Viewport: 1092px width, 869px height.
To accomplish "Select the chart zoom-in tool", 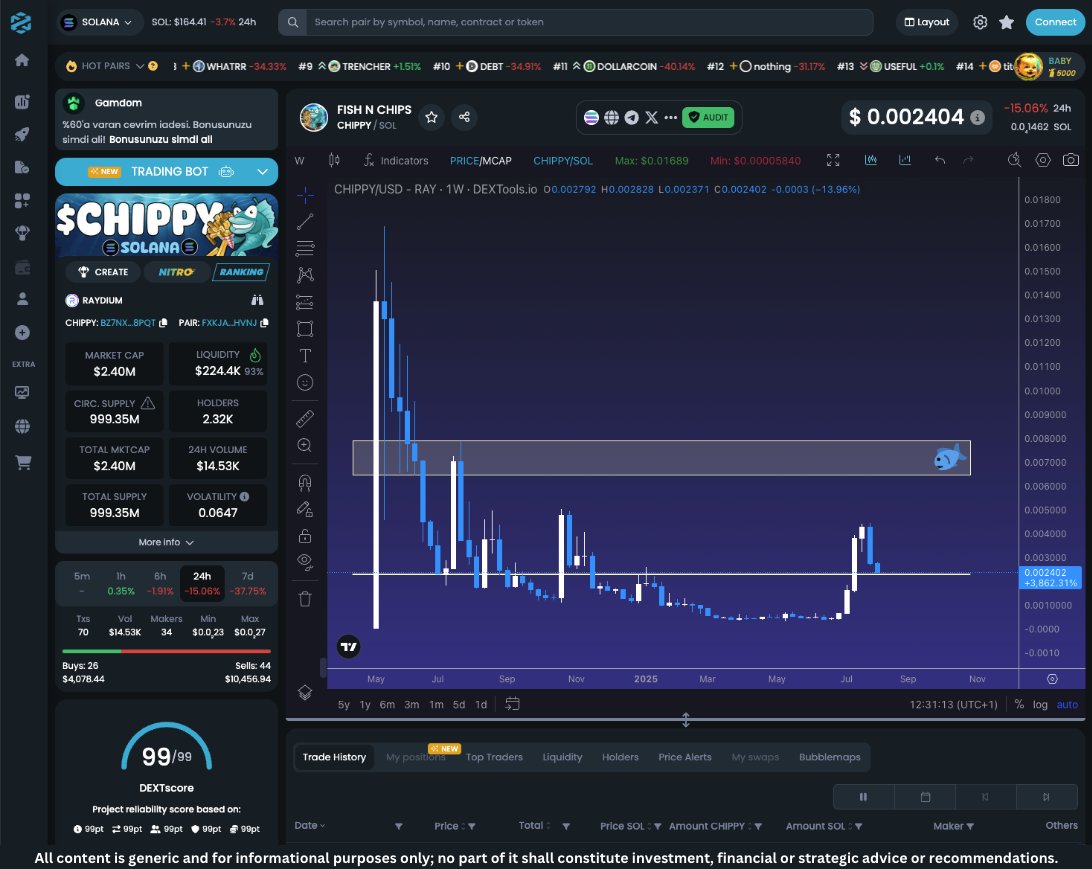I will [305, 446].
